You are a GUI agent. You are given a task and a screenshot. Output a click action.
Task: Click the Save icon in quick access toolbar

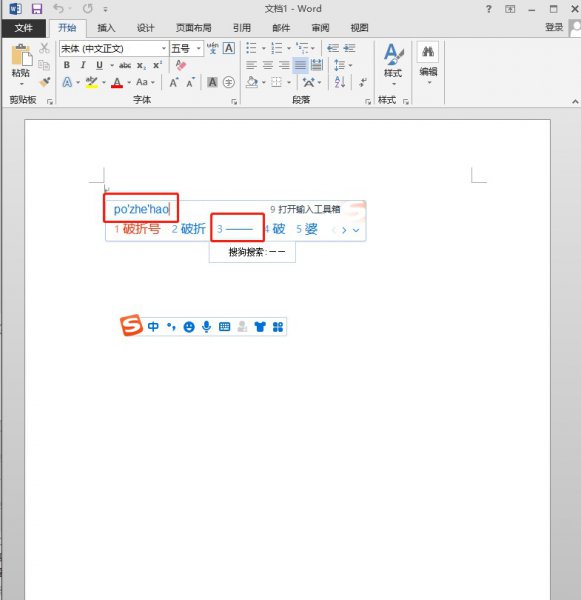37,9
